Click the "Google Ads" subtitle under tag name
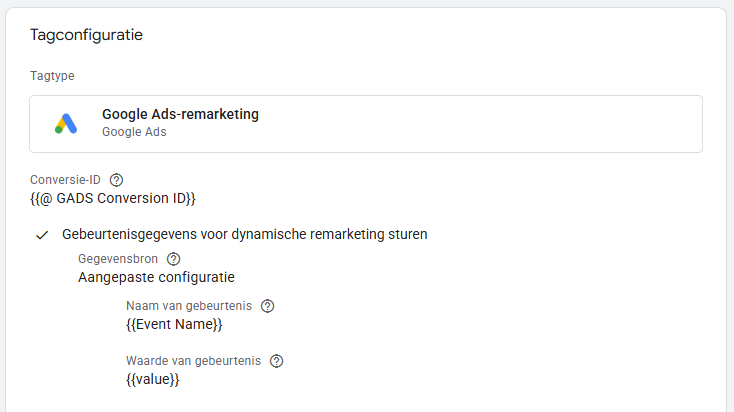Image resolution: width=734 pixels, height=412 pixels. click(x=134, y=132)
